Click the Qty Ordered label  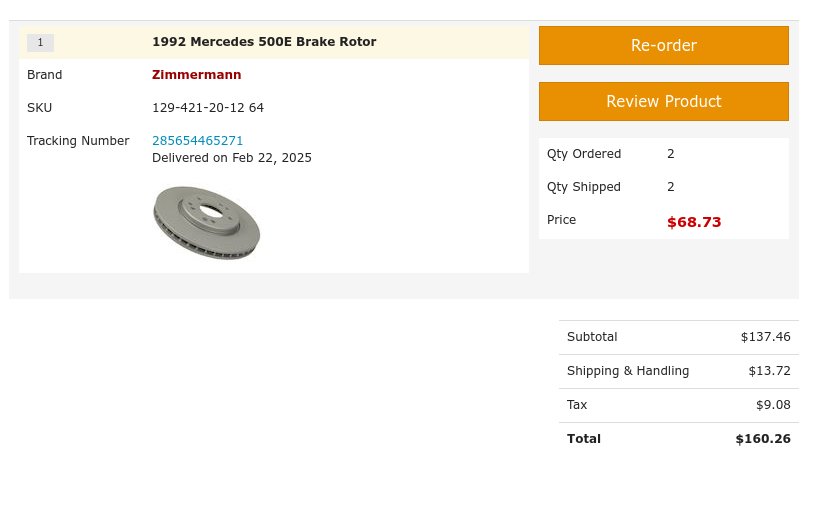(x=584, y=154)
